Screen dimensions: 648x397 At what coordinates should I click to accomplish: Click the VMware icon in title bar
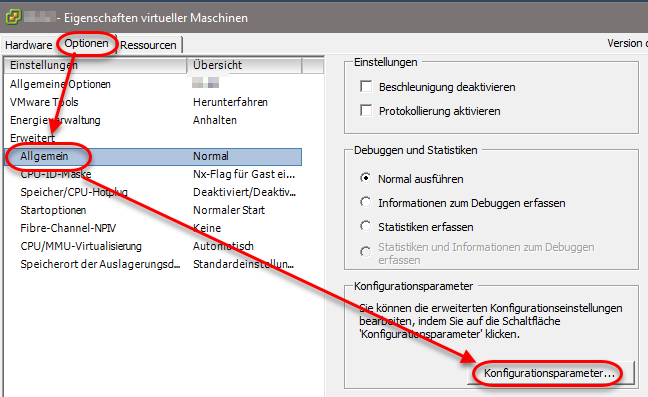tap(13, 17)
